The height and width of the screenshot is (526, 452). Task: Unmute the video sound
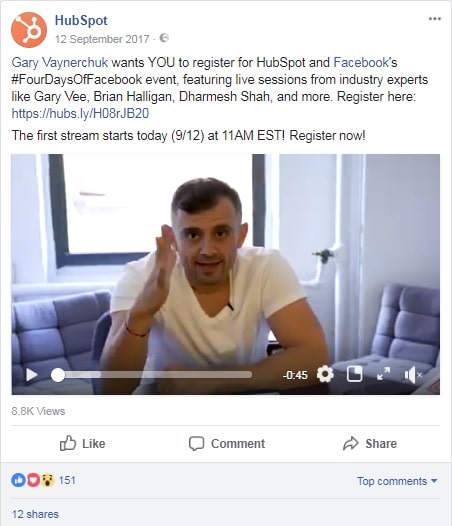click(x=413, y=375)
